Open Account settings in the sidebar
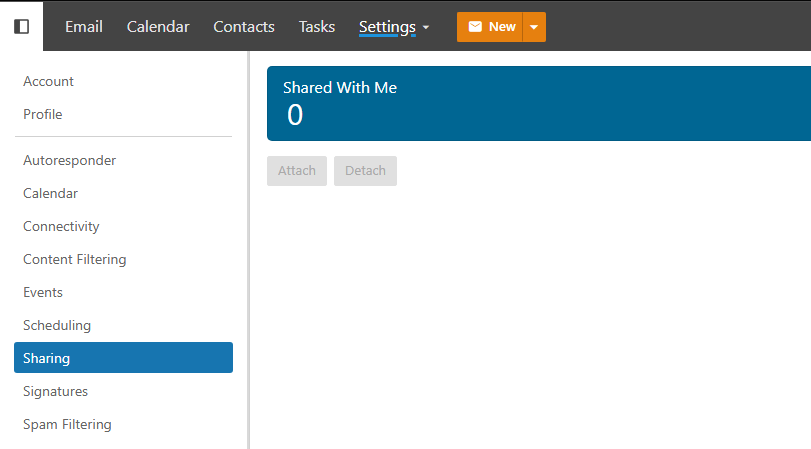The width and height of the screenshot is (811, 449). (x=49, y=81)
